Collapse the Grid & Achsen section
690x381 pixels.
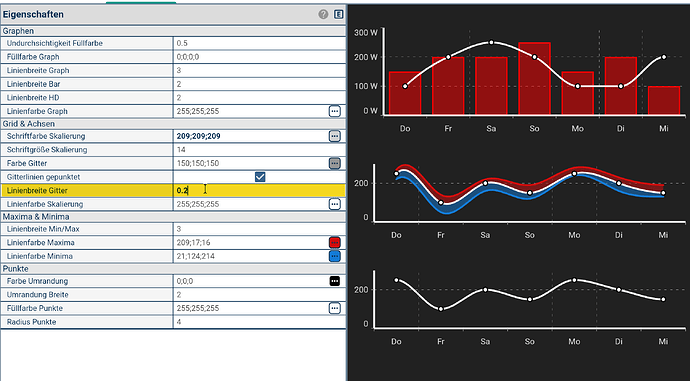(173, 124)
